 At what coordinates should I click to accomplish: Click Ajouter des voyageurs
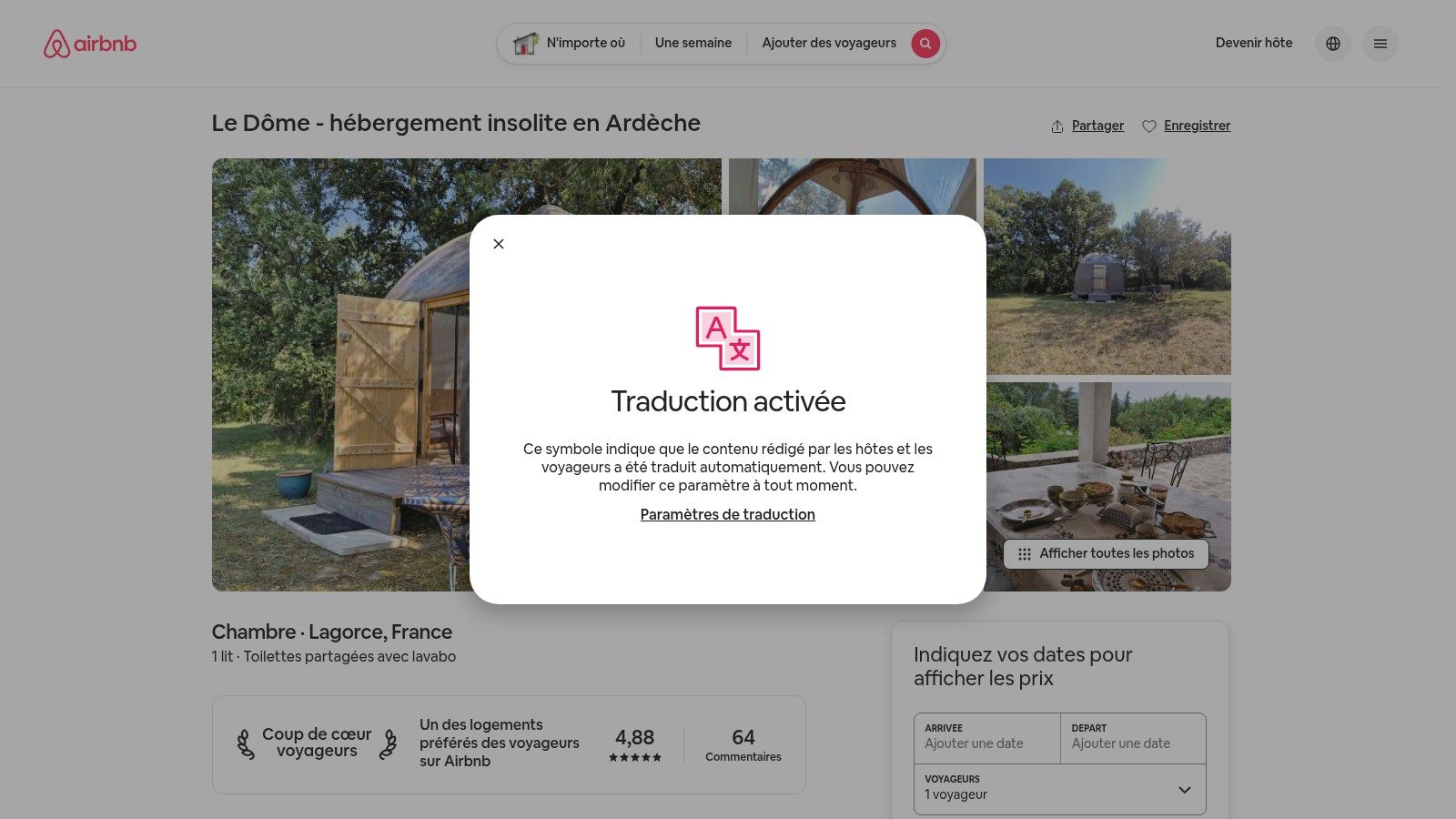tap(829, 43)
